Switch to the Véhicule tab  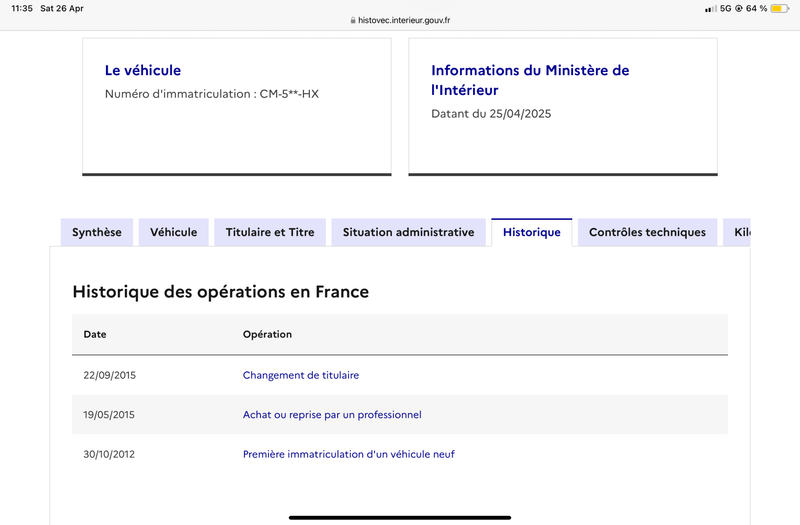tap(173, 233)
